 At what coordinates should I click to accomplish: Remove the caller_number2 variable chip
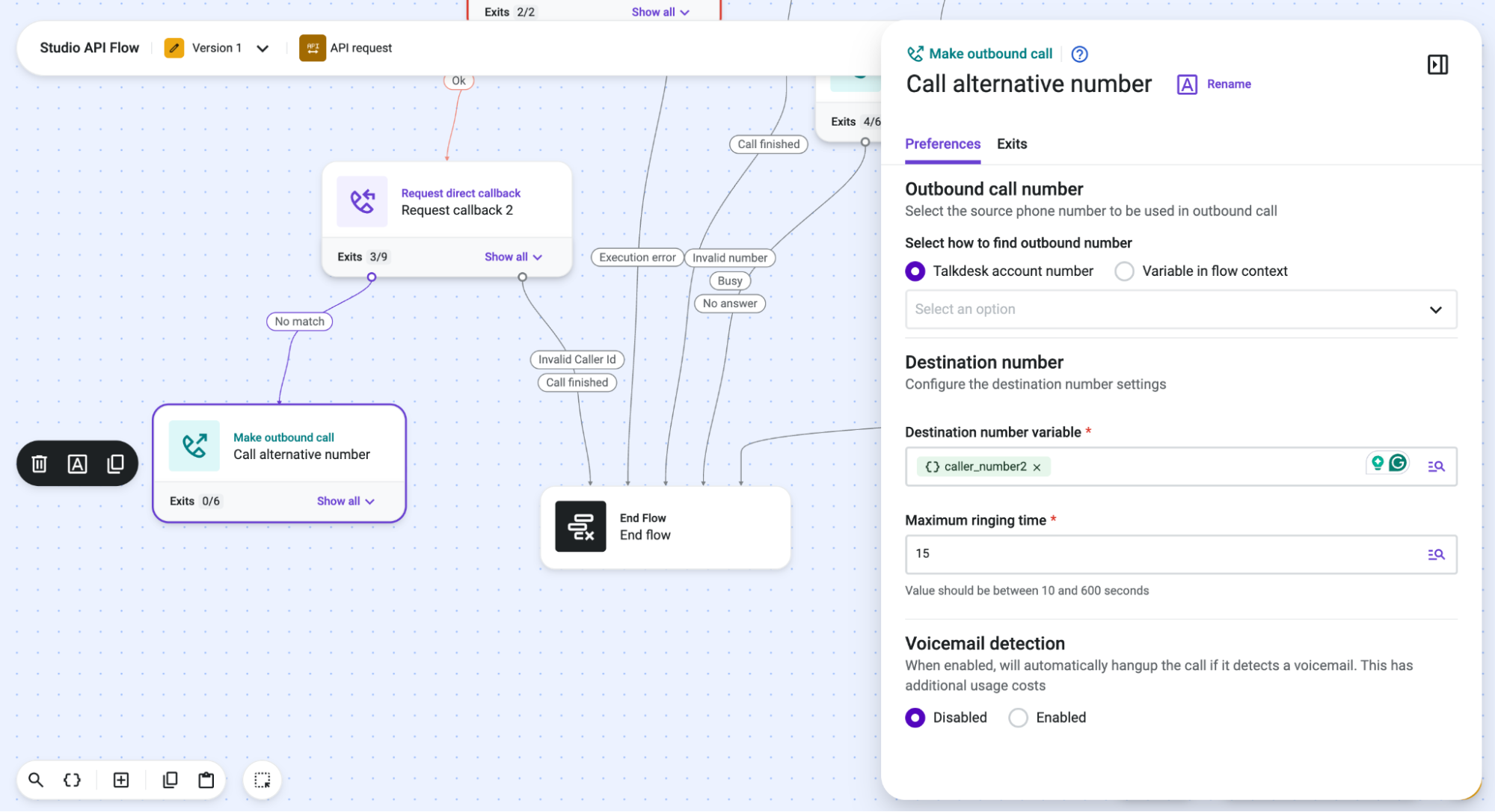tap(1037, 467)
